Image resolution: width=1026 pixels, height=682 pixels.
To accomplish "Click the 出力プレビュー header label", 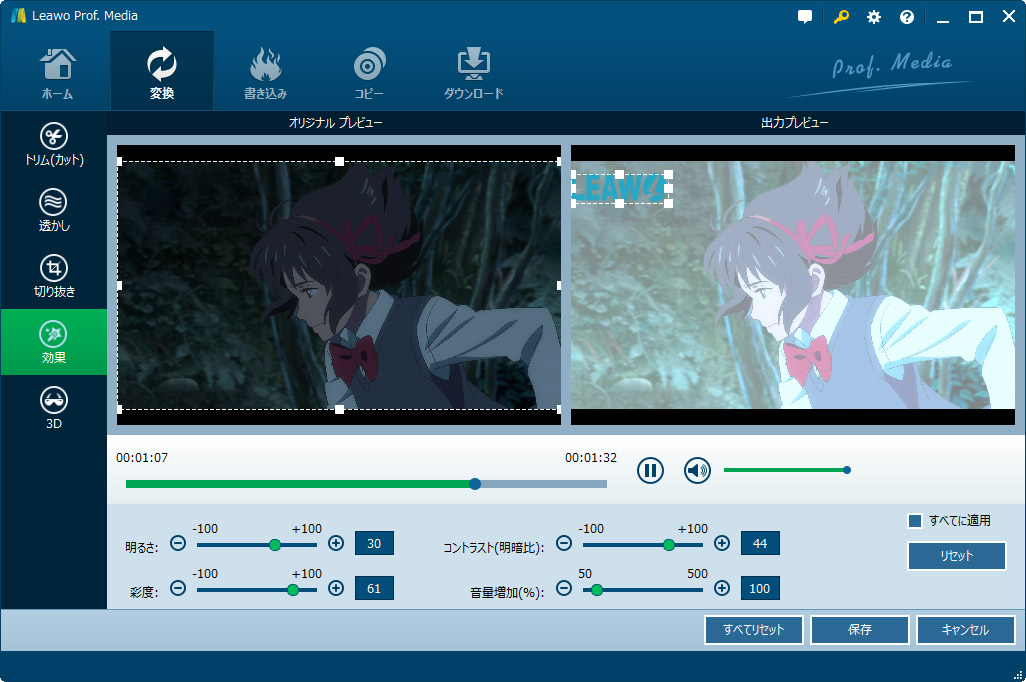I will click(x=794, y=122).
